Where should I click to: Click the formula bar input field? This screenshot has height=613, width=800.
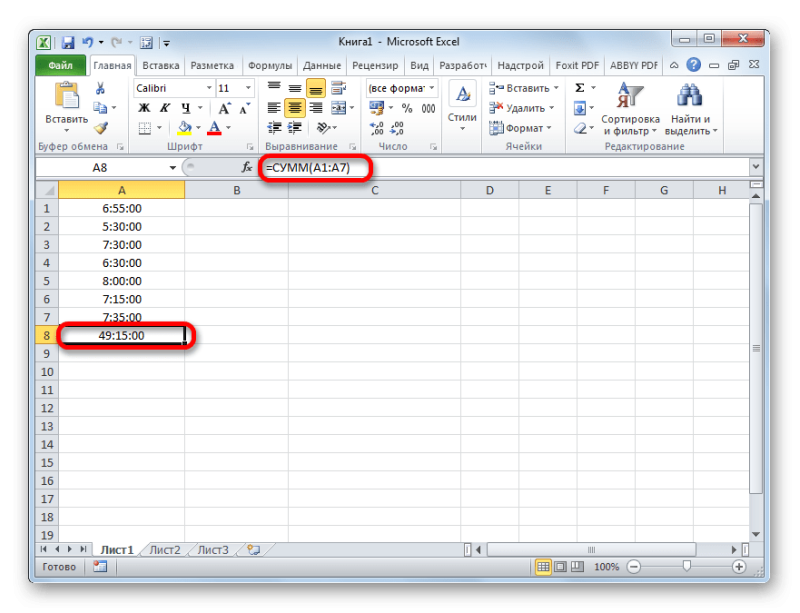pos(504,167)
